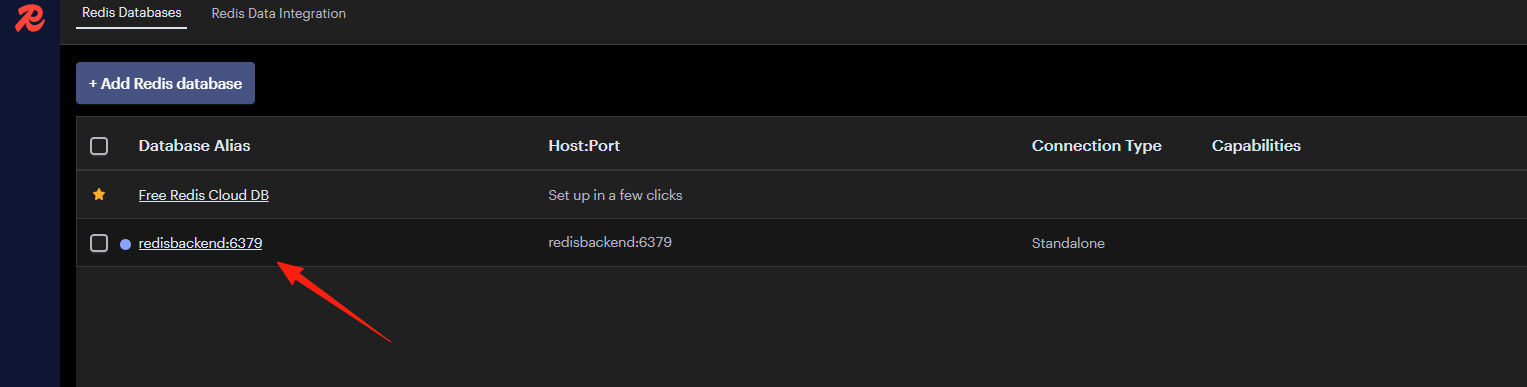The width and height of the screenshot is (1527, 387).
Task: Click the plus sign on the Add Redis database button
Action: coord(93,84)
